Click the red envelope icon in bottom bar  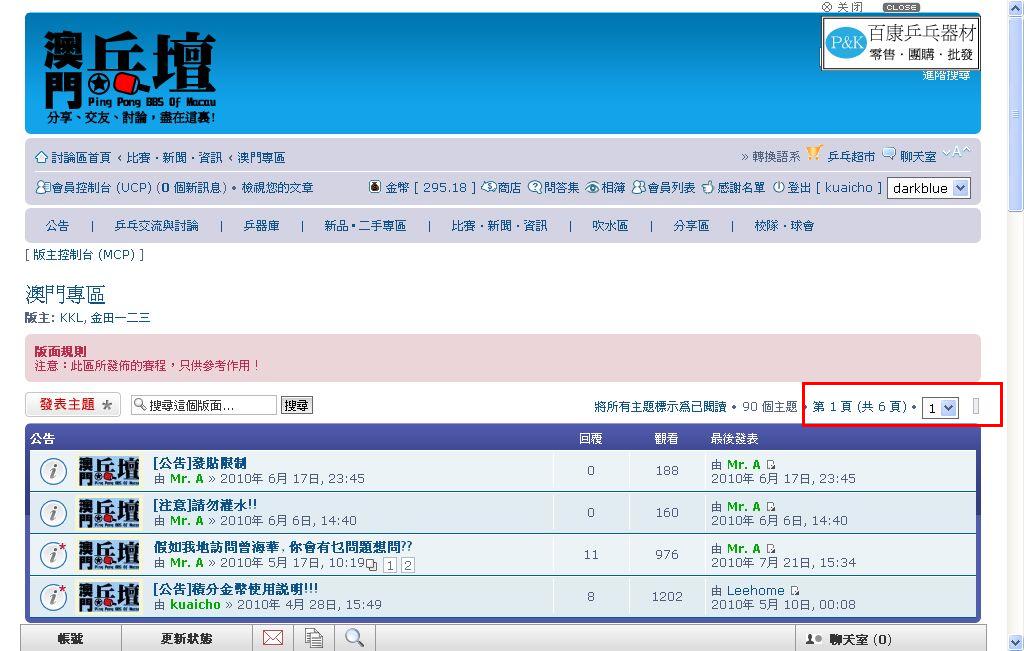[273, 638]
